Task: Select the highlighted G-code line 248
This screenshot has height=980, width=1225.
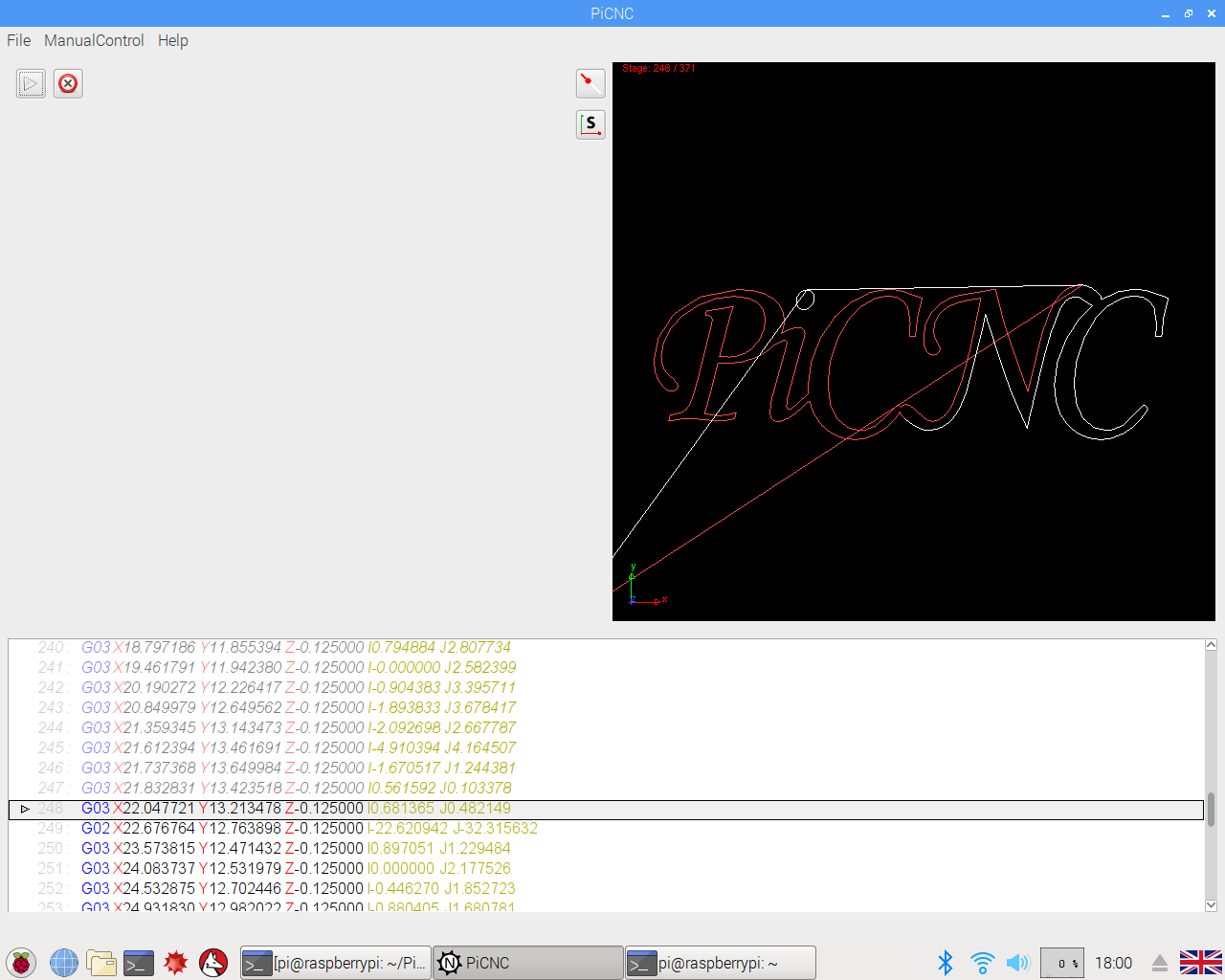Action: point(606,809)
